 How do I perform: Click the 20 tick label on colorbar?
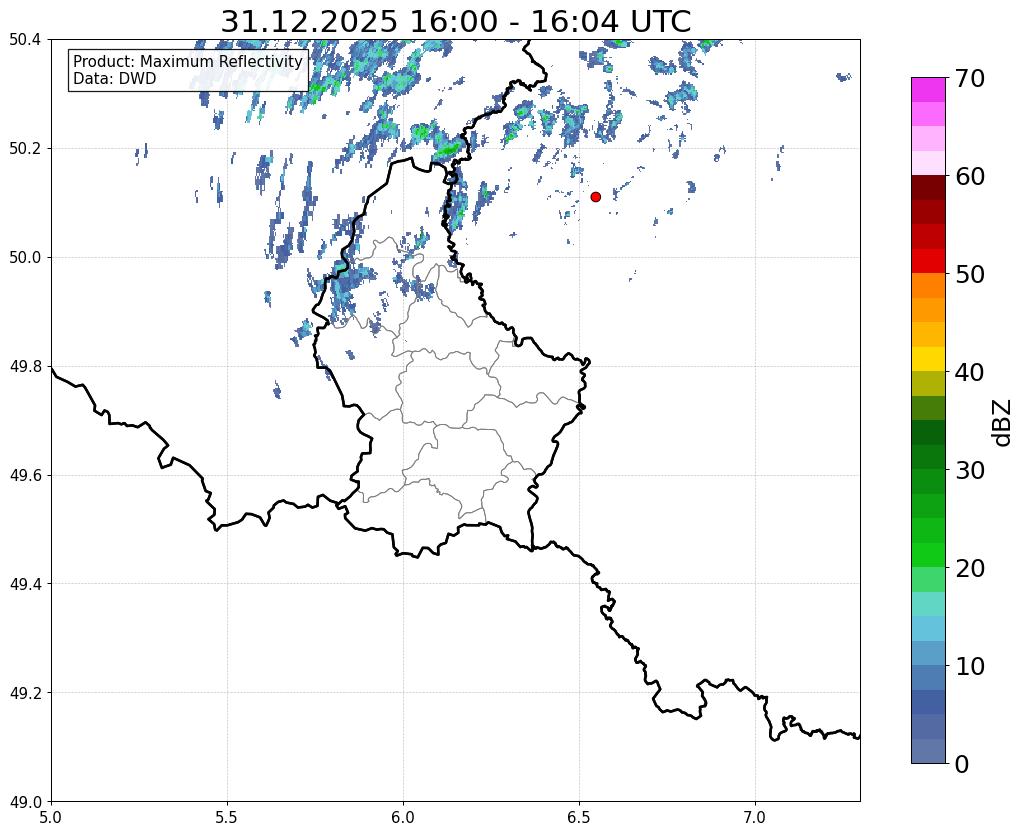tap(970, 568)
